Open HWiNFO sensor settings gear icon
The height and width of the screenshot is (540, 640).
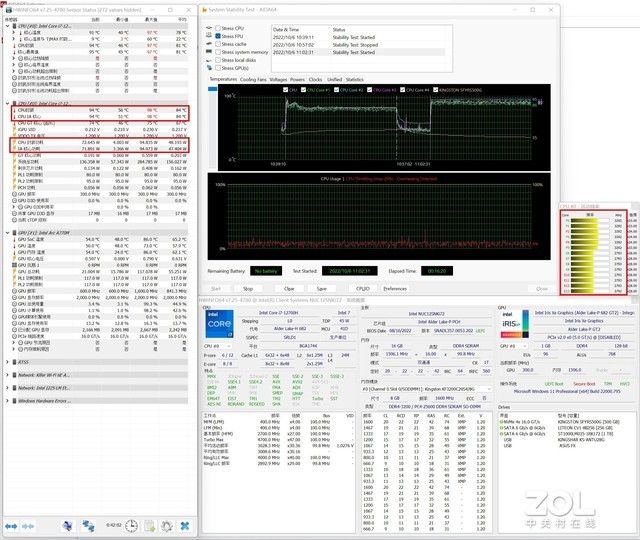coord(163,525)
